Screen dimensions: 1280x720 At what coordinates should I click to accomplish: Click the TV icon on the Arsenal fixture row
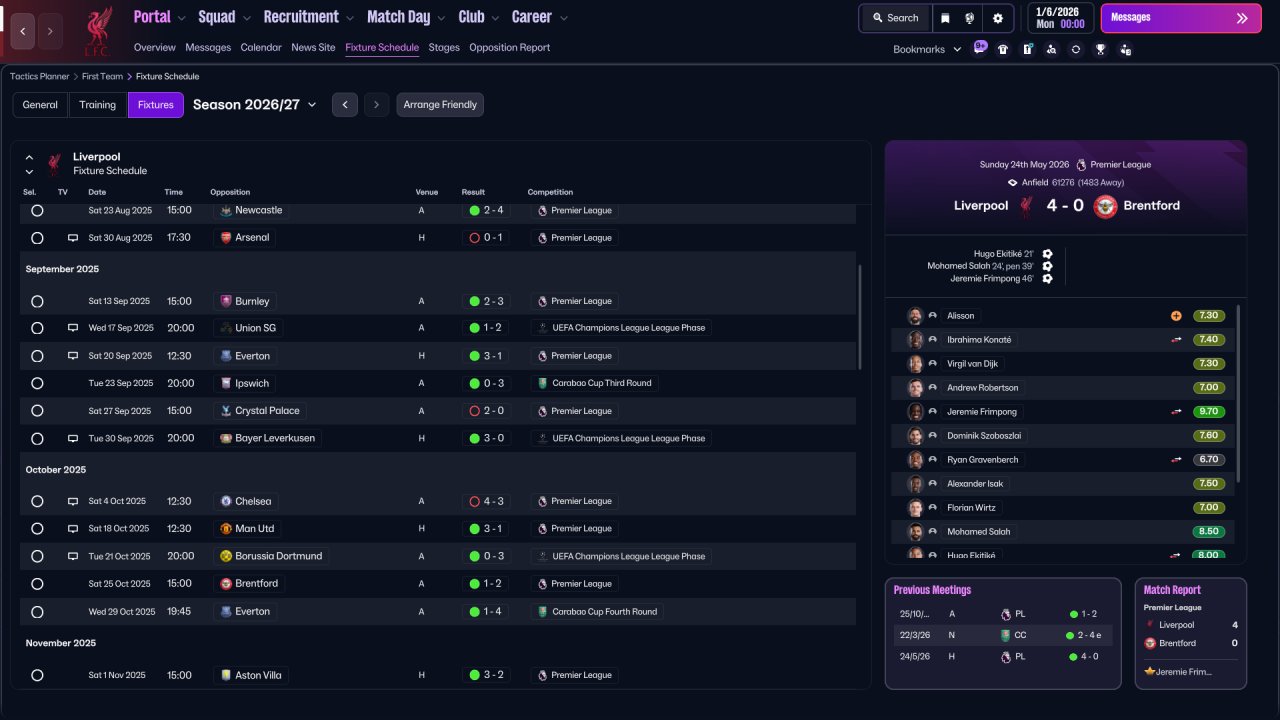coord(73,238)
